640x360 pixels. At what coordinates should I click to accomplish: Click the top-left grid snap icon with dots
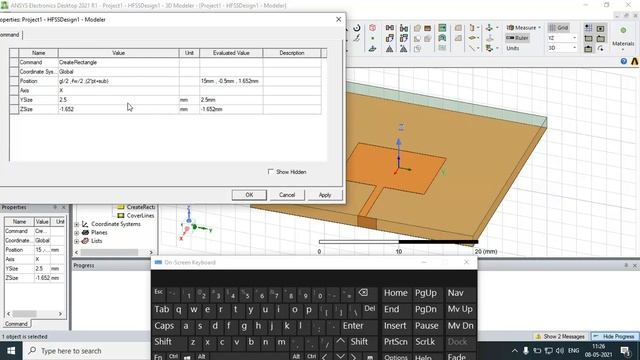tap(588, 28)
